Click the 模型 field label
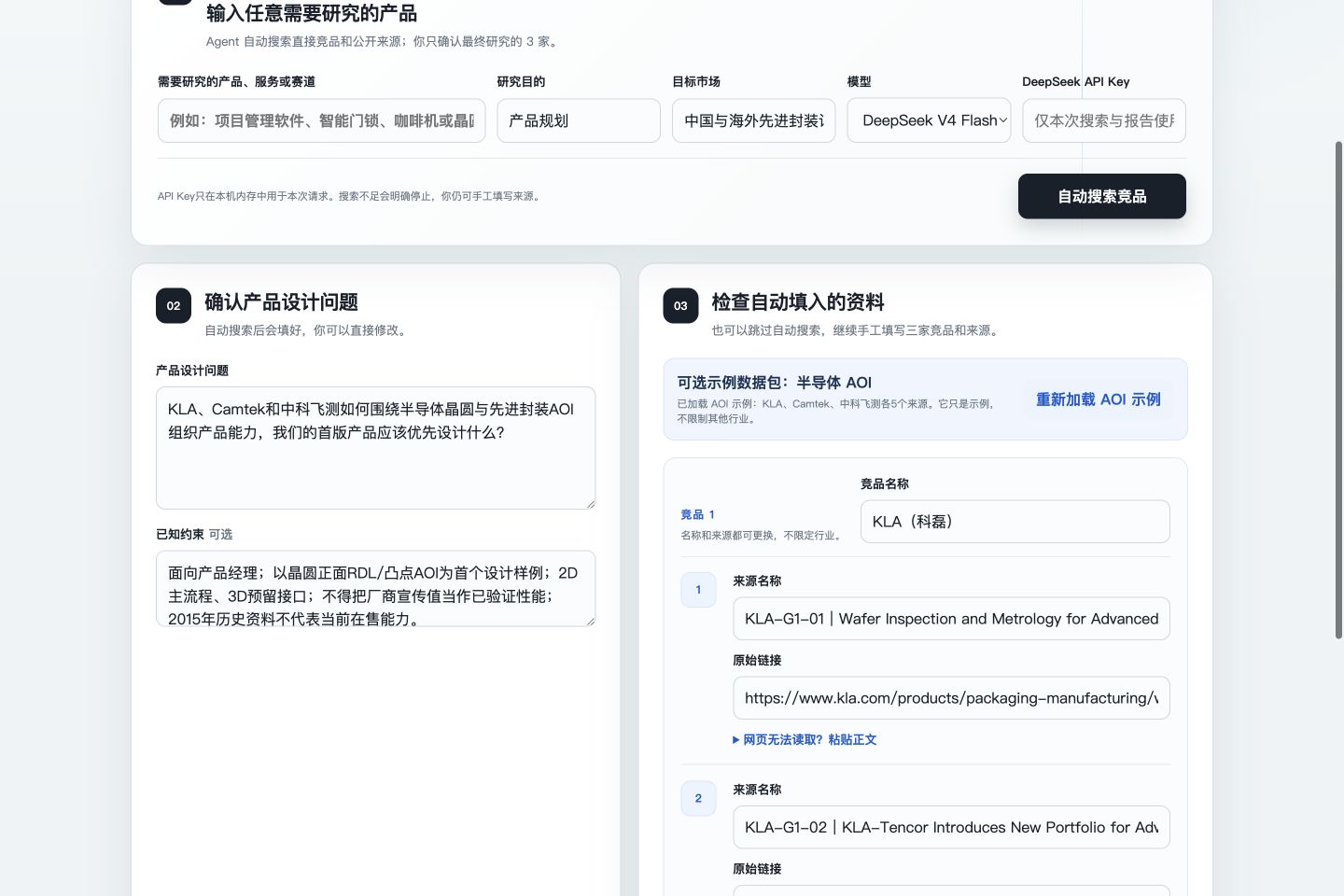The height and width of the screenshot is (896, 1344). [859, 82]
